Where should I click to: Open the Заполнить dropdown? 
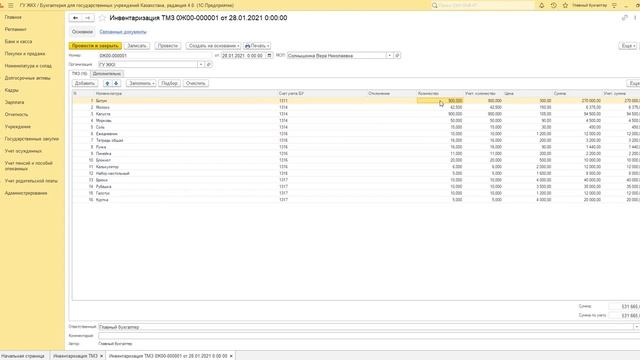coord(141,83)
